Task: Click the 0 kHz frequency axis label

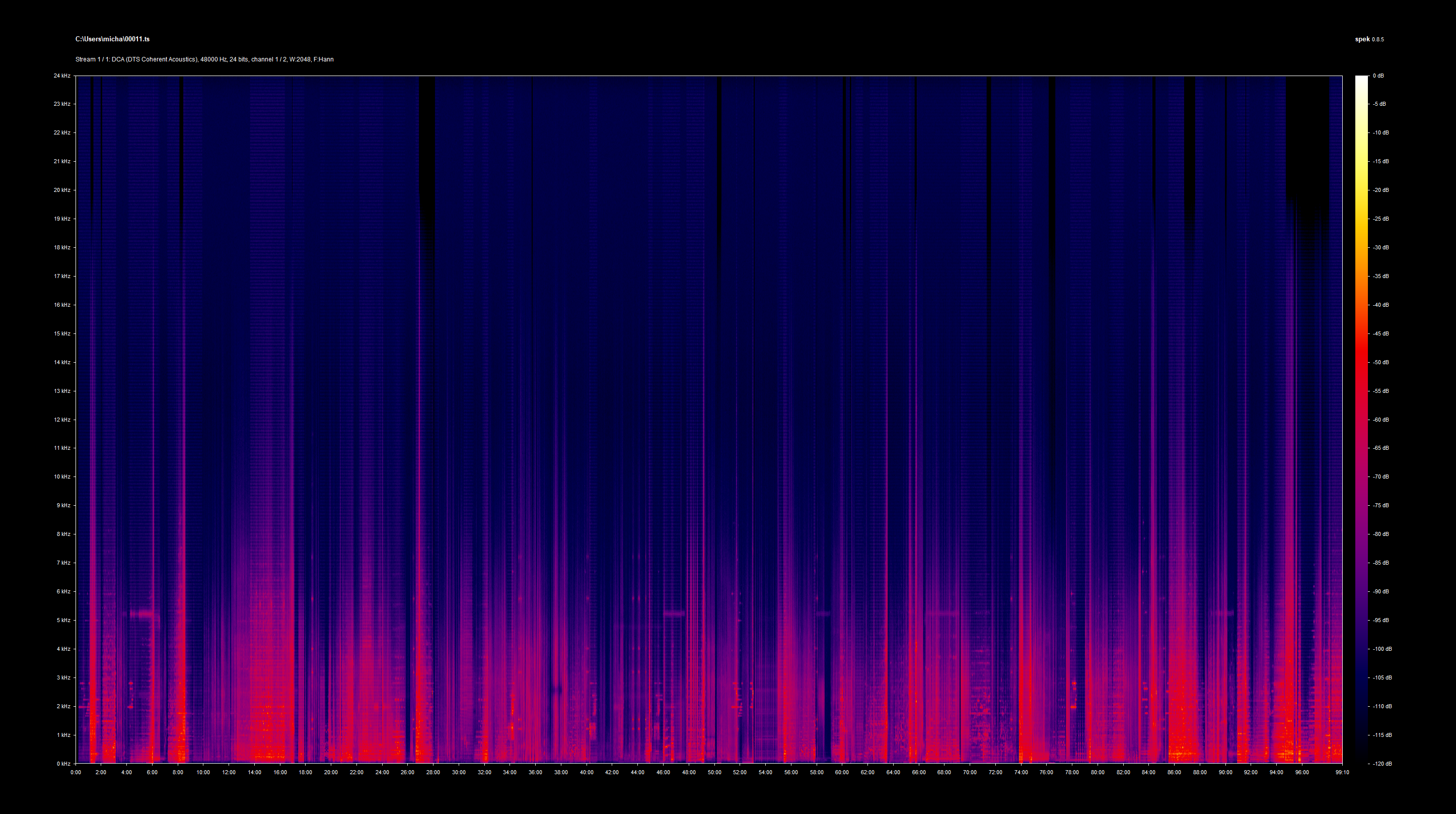Action: [63, 764]
